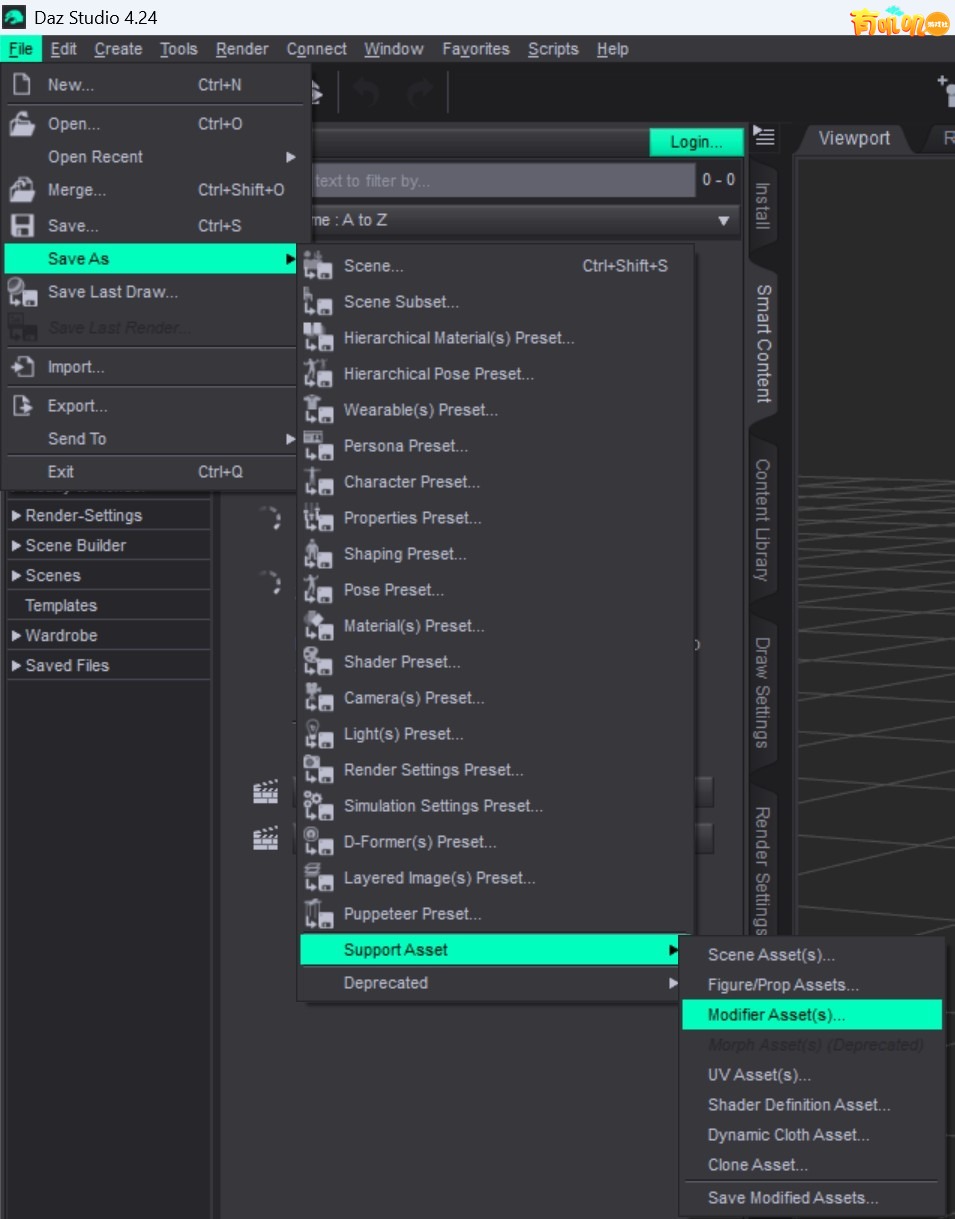Click the New file icon in File menu
Screen dimensions: 955x1219
[x=21, y=85]
